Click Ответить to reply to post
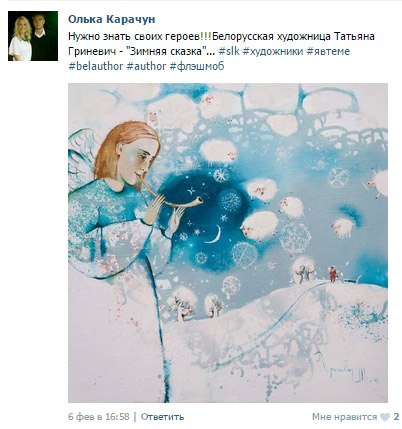 pyautogui.click(x=162, y=417)
